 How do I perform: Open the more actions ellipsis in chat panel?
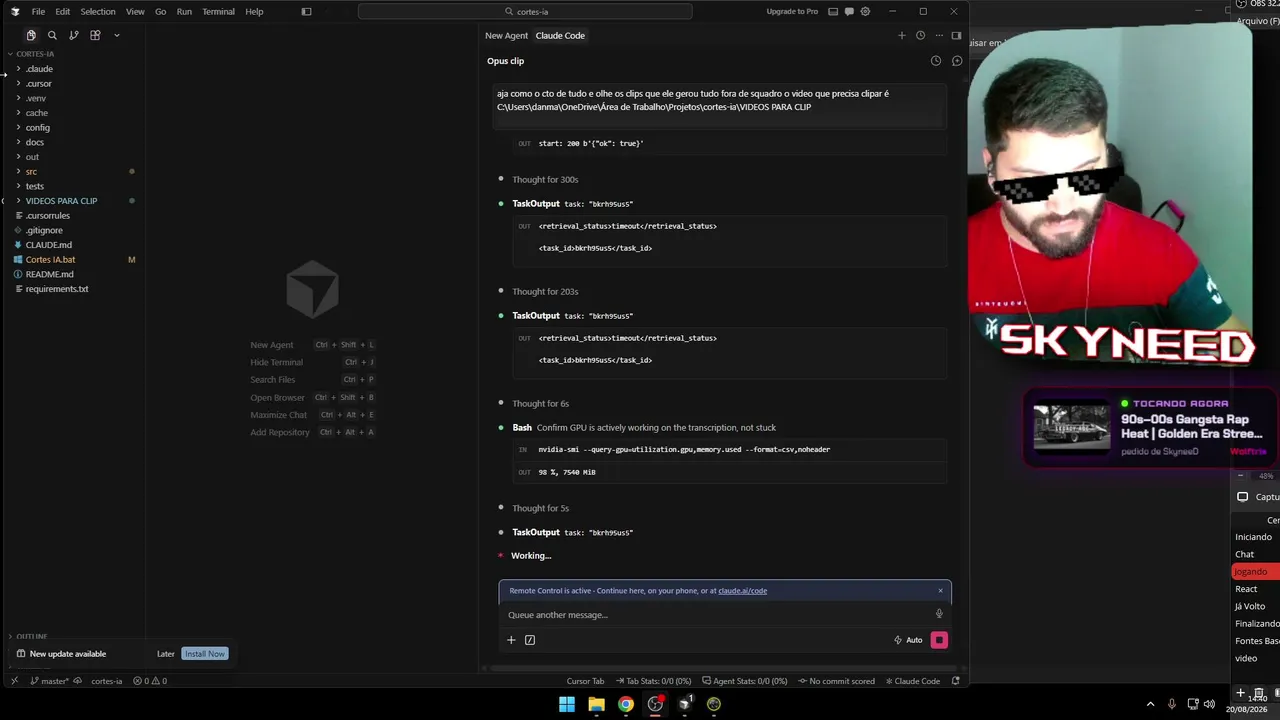point(938,36)
